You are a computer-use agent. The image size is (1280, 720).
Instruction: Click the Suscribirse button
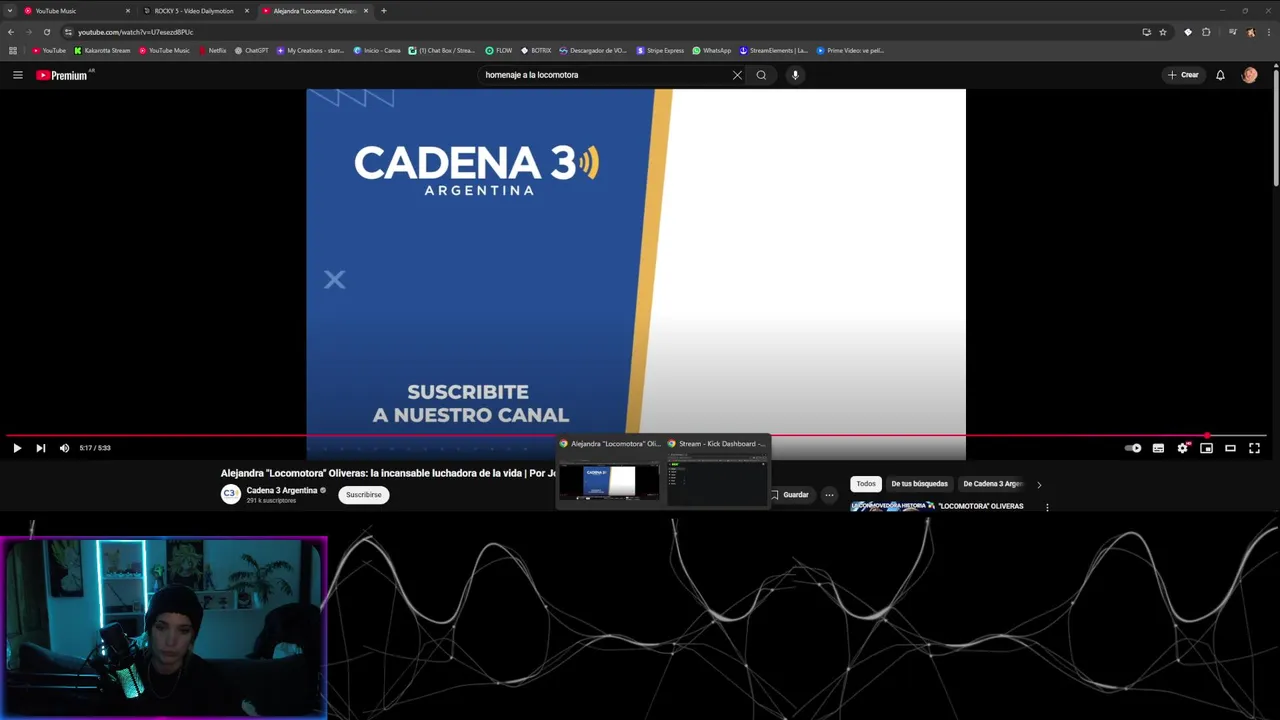tap(364, 494)
